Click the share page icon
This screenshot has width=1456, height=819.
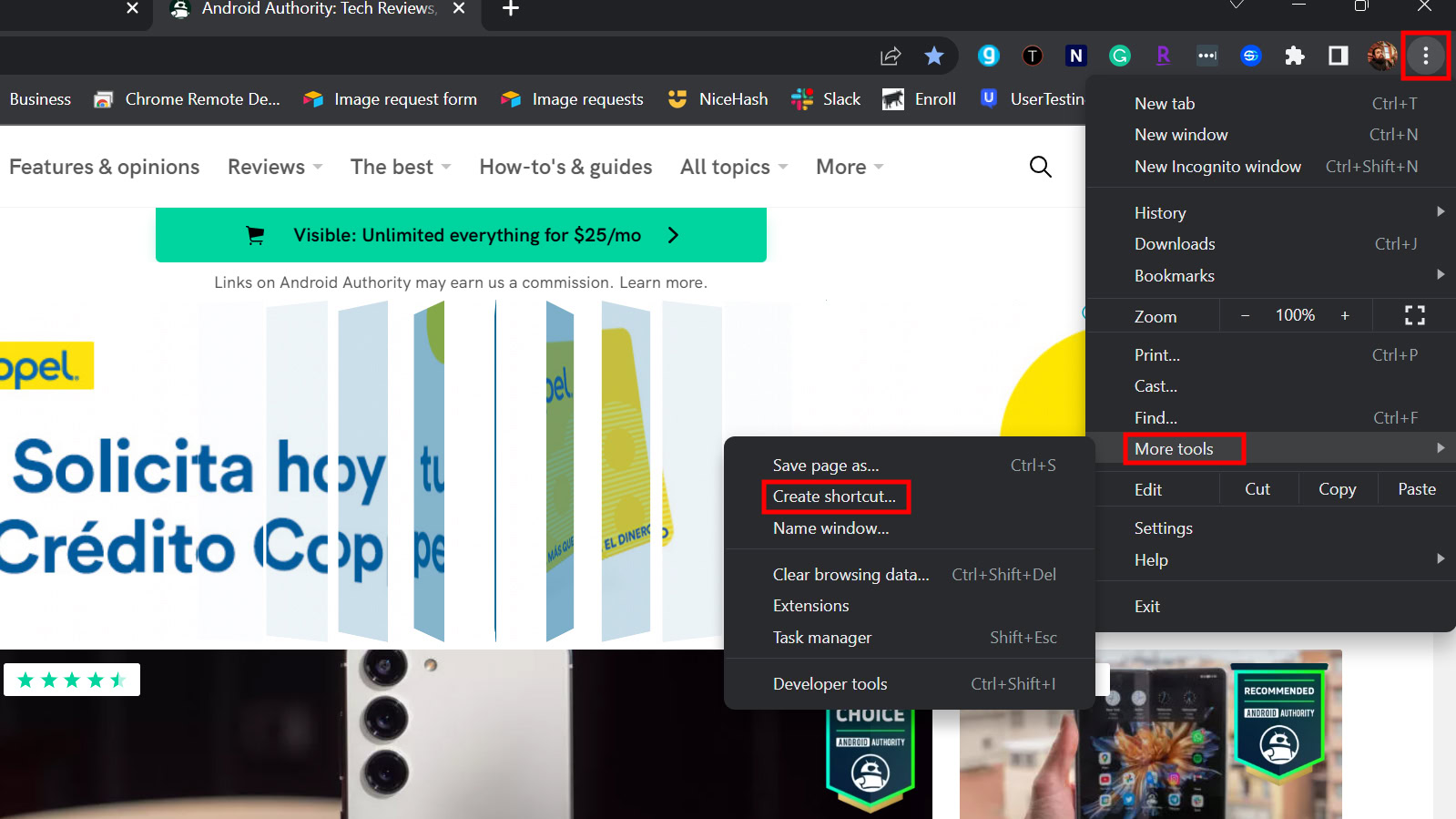891,56
